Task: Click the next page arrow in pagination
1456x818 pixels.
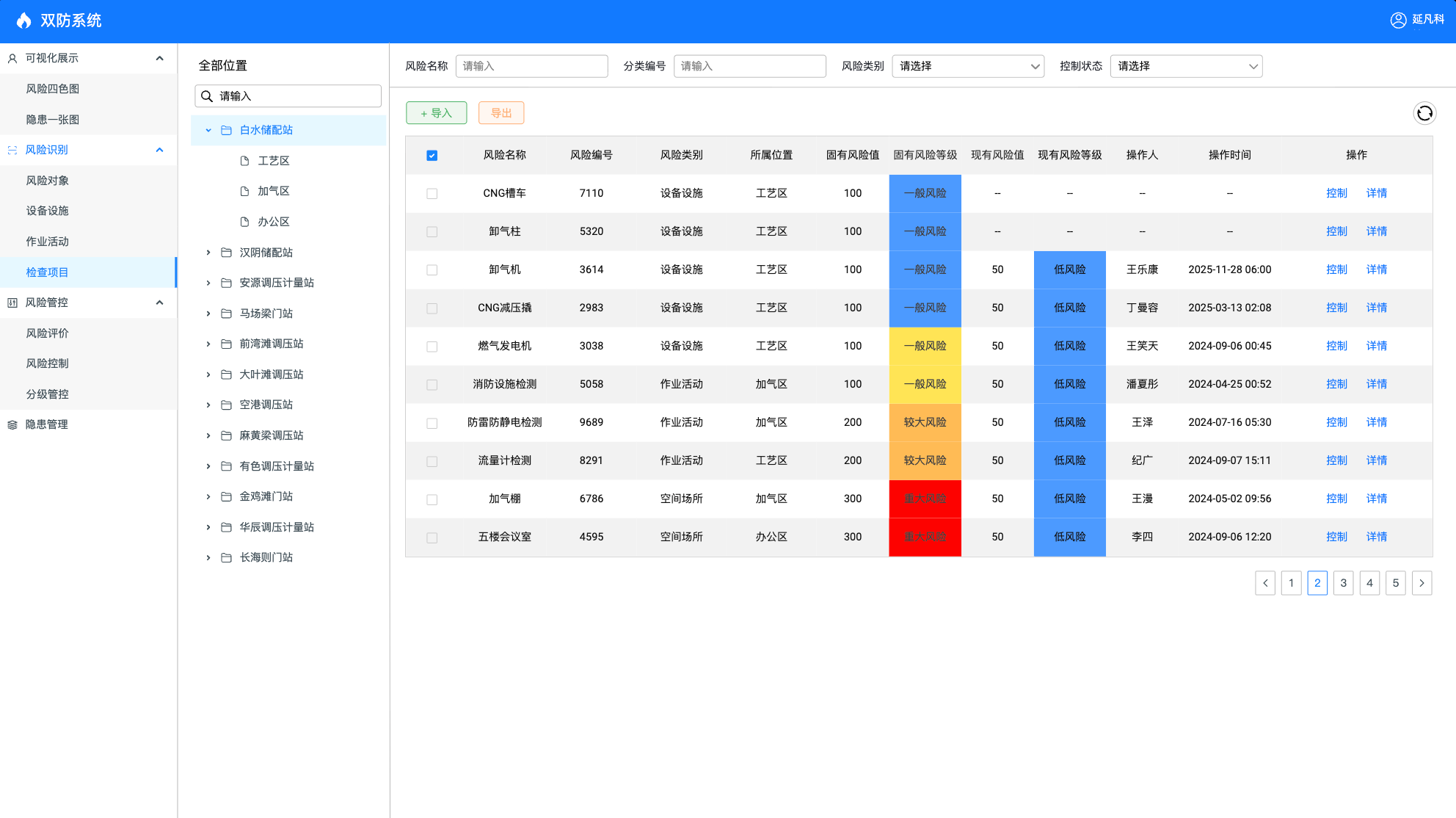Action: click(x=1422, y=583)
